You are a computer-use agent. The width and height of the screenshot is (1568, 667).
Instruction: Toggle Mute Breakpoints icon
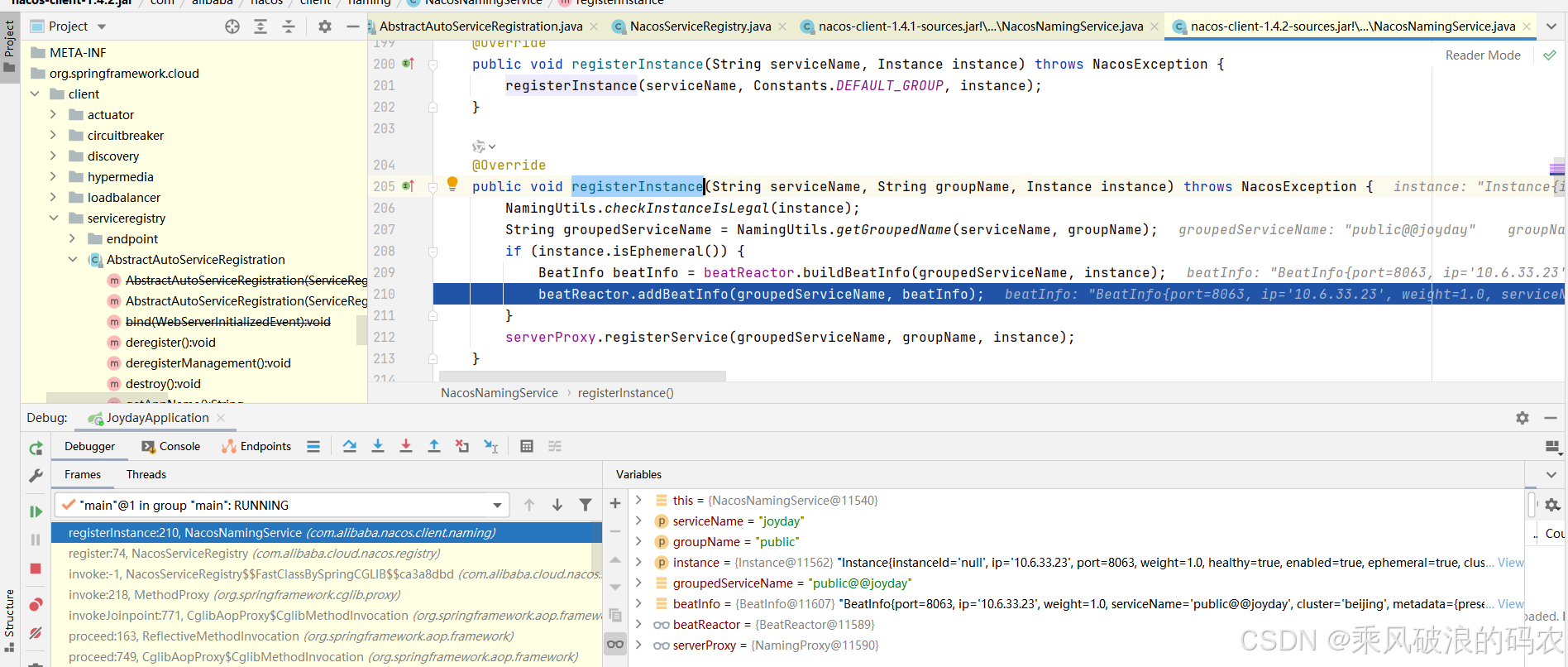[x=36, y=633]
